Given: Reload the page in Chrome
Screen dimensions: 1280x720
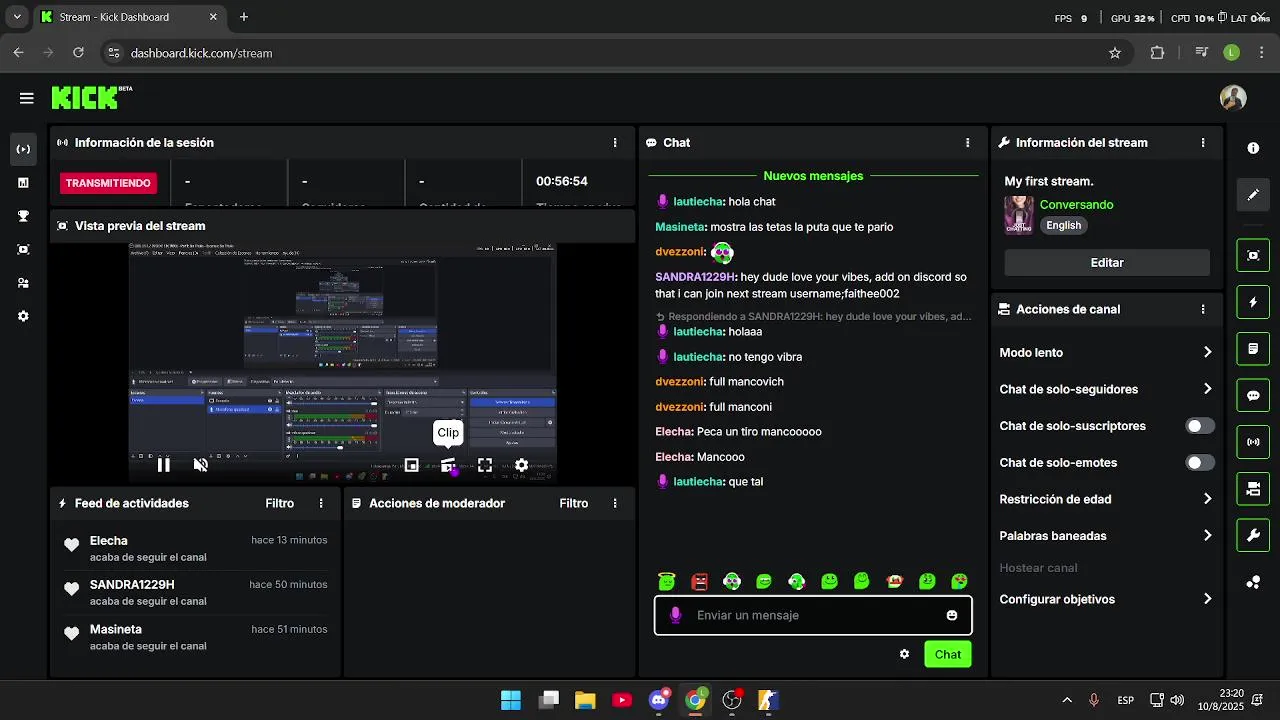Looking at the screenshot, I should [78, 53].
